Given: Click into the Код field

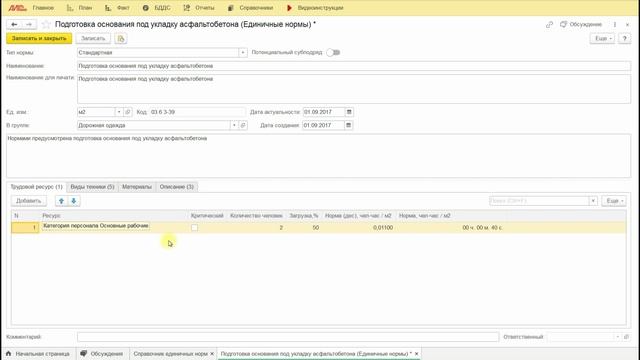Looking at the screenshot, I should coord(197,112).
